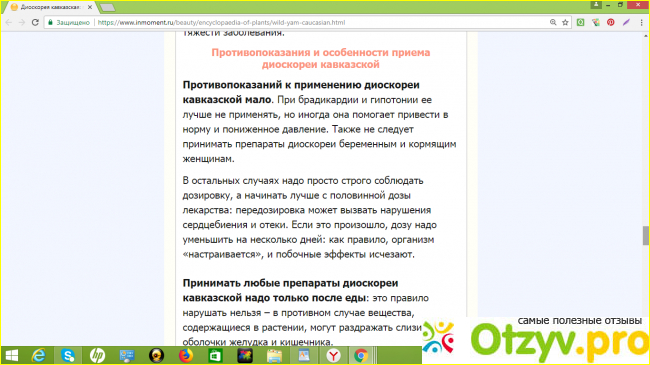650x365 pixels.
Task: Open Yandex browser from taskbar
Action: (x=333, y=355)
